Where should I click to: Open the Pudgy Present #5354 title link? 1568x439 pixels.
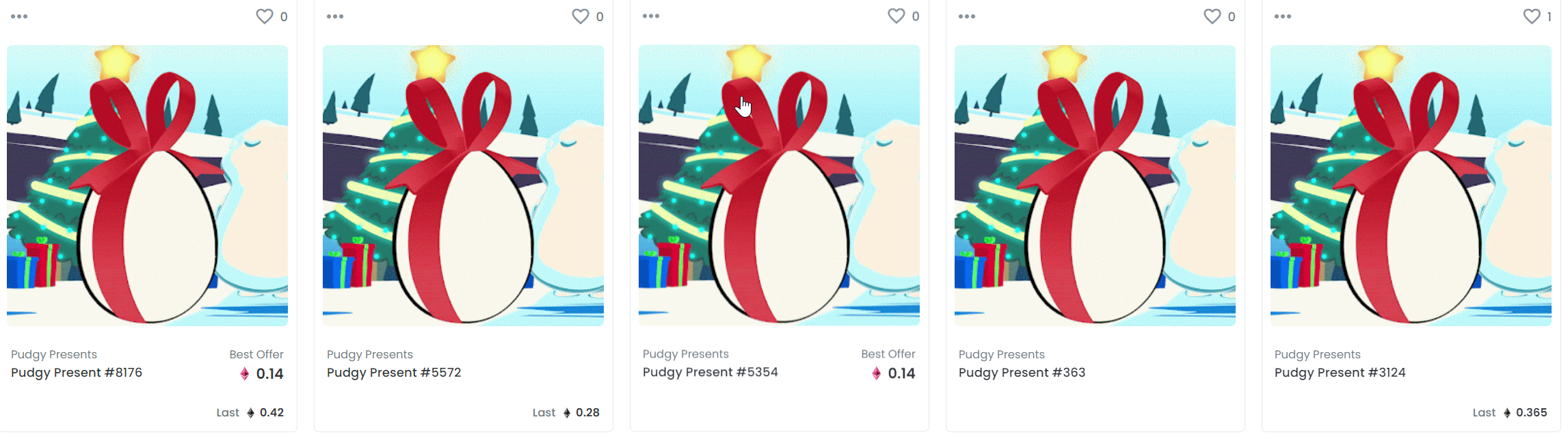coord(710,372)
